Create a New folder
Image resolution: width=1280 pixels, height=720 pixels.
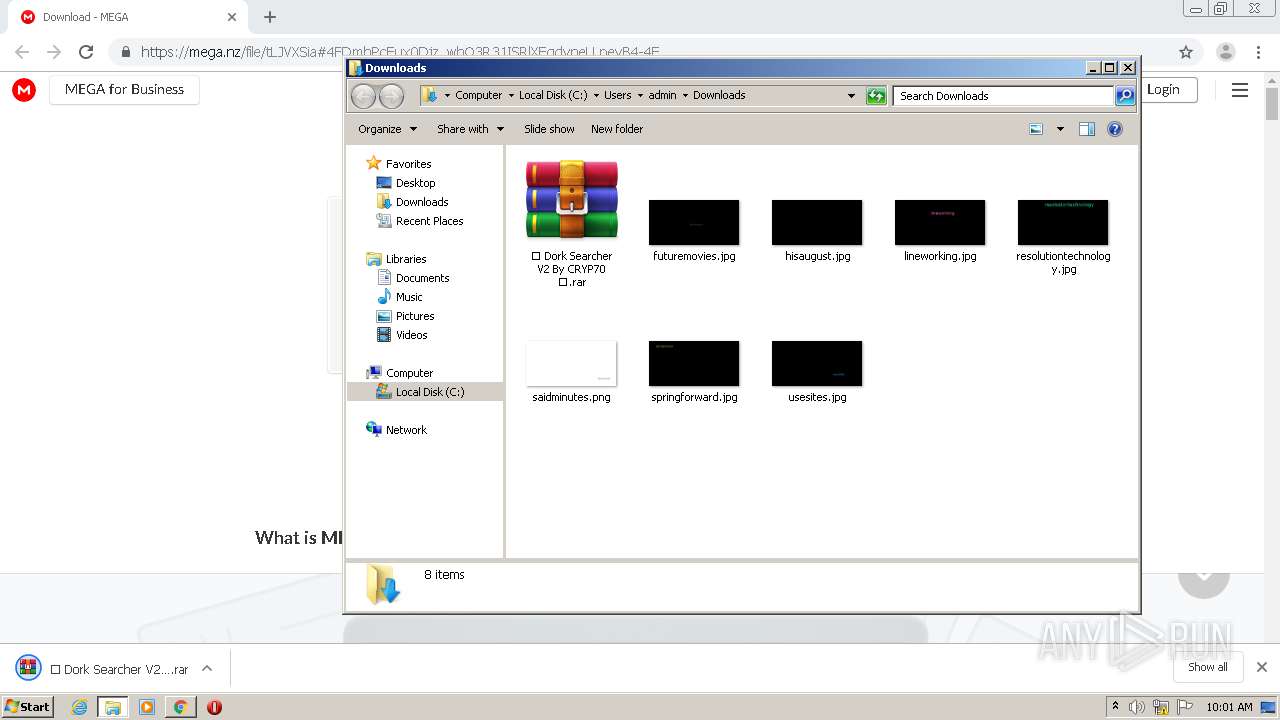click(617, 129)
